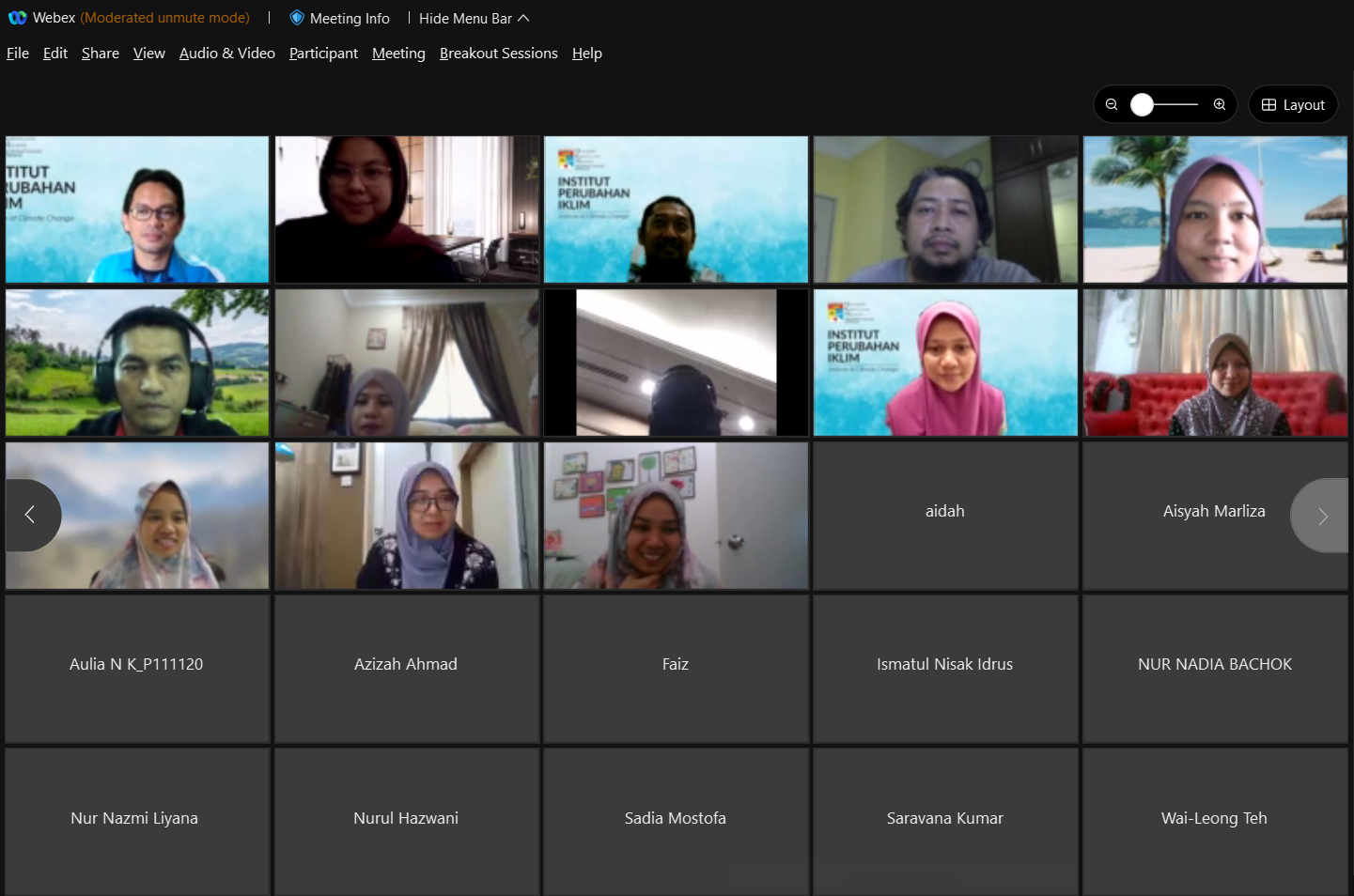Click the Webex logo icon
The height and width of the screenshot is (896, 1354).
click(17, 18)
